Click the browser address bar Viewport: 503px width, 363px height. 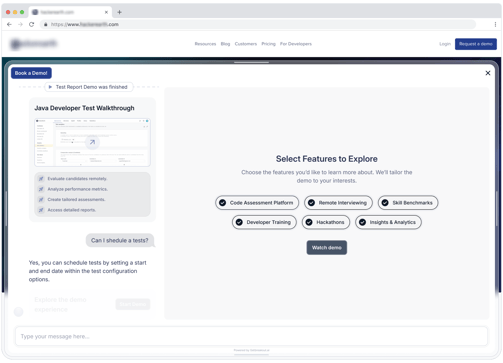[258, 24]
